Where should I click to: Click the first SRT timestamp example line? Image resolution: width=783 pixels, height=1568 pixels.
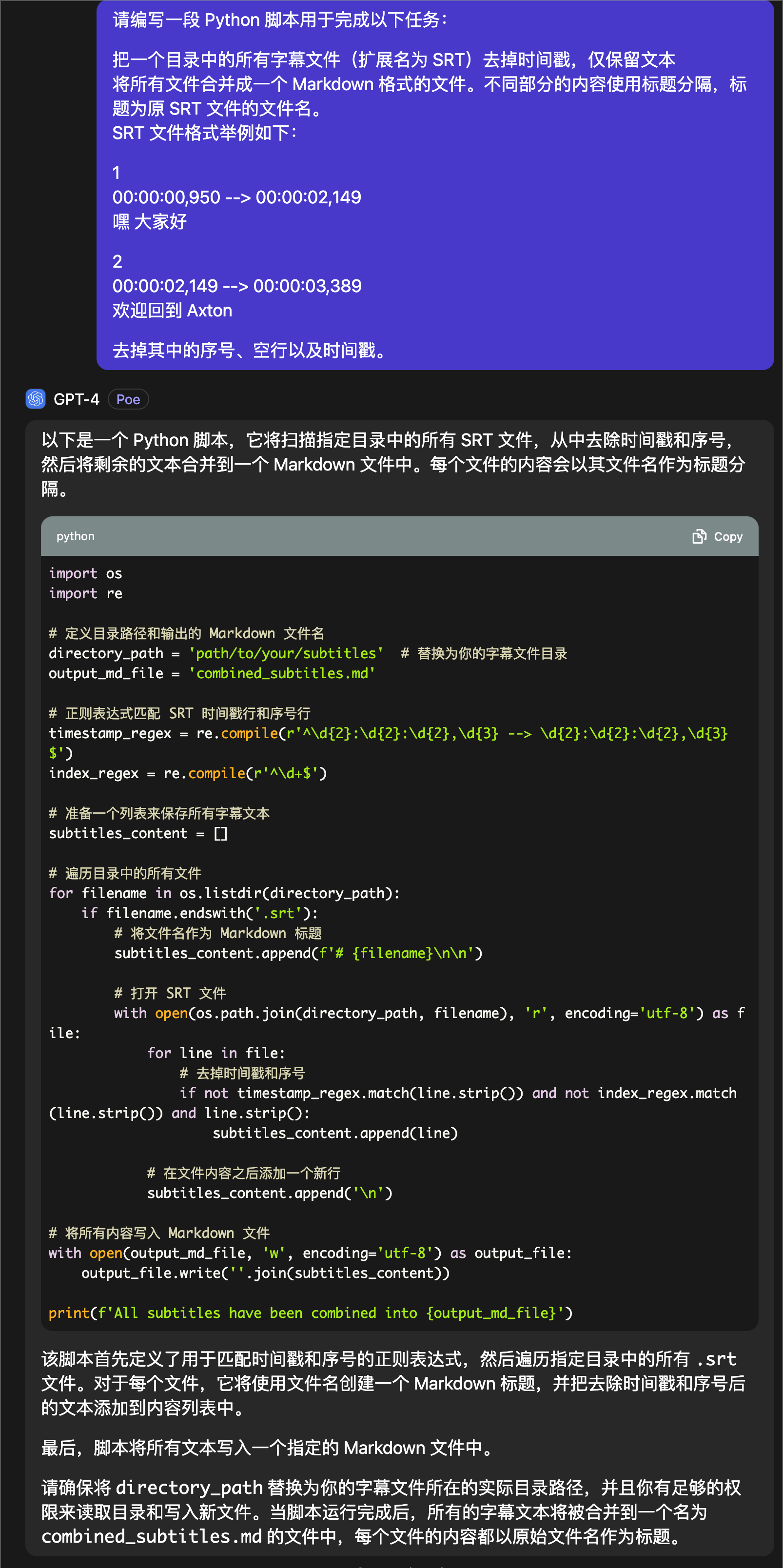coord(236,197)
